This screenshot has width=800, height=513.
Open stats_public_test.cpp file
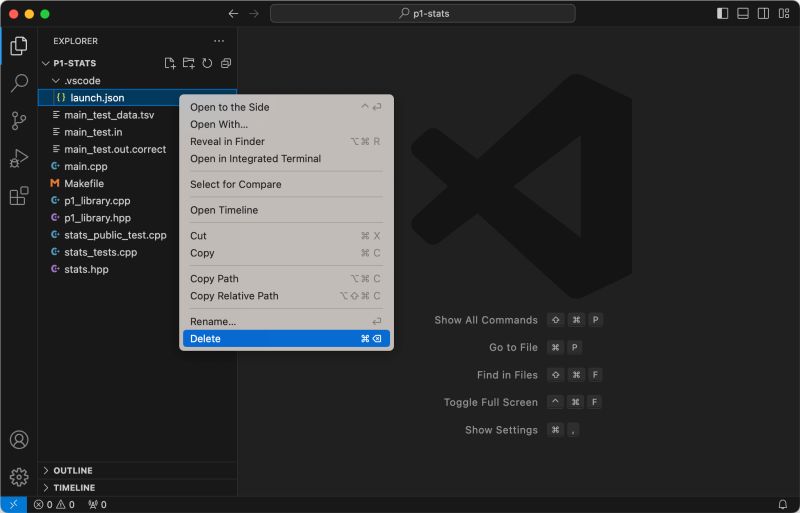pos(115,235)
